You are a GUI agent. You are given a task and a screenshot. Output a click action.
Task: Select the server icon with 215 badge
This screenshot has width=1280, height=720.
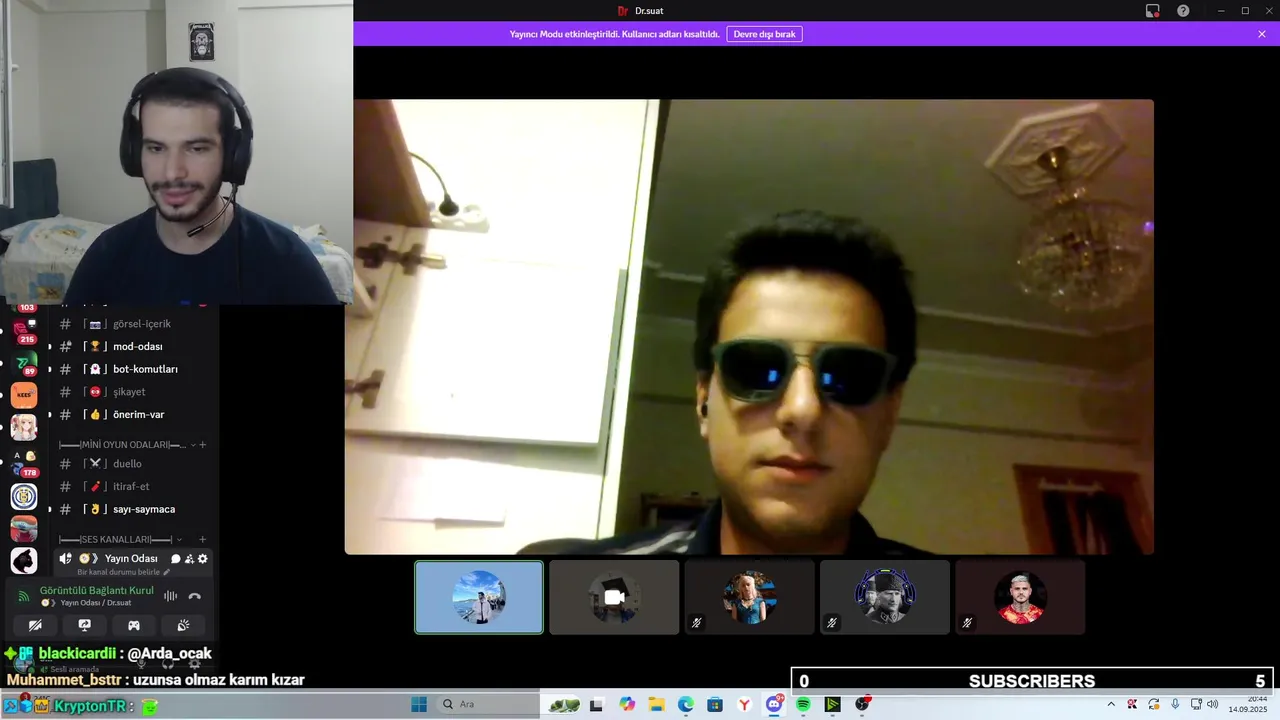pyautogui.click(x=24, y=330)
